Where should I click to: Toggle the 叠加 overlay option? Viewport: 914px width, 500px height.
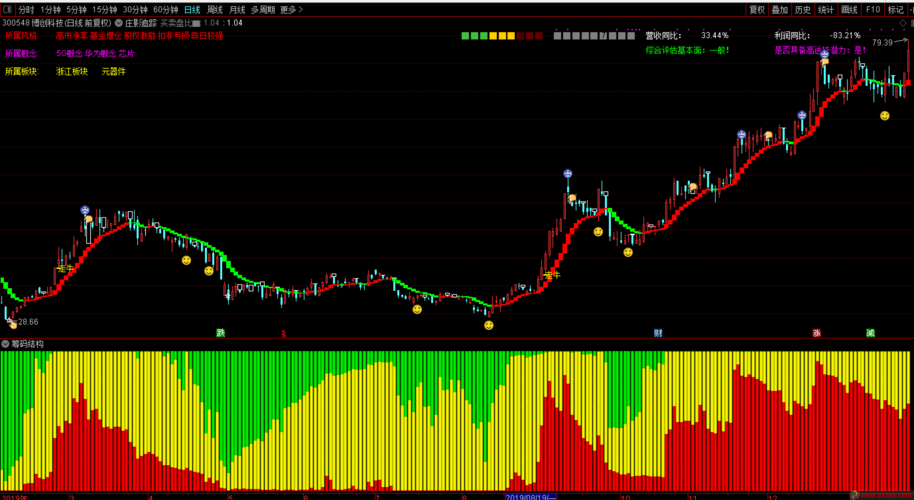click(780, 10)
